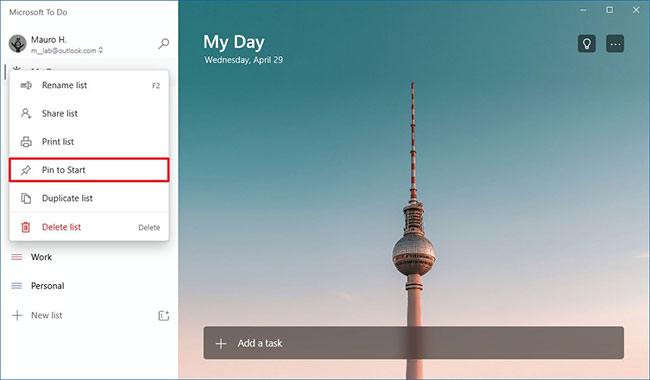This screenshot has width=650, height=380.
Task: Click the Work list lines icon
Action: coord(17,257)
